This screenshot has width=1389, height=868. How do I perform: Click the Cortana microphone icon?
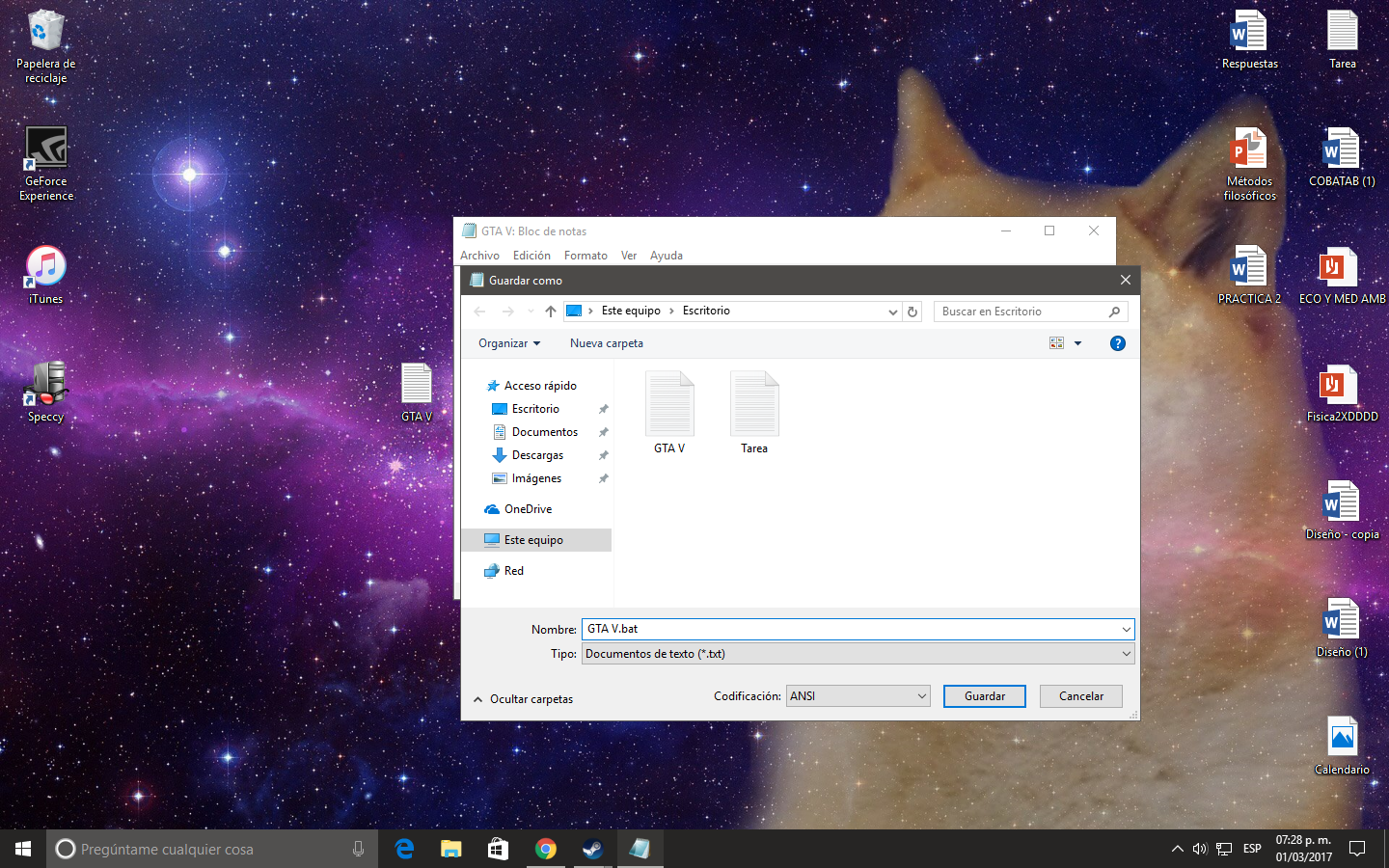[x=358, y=849]
